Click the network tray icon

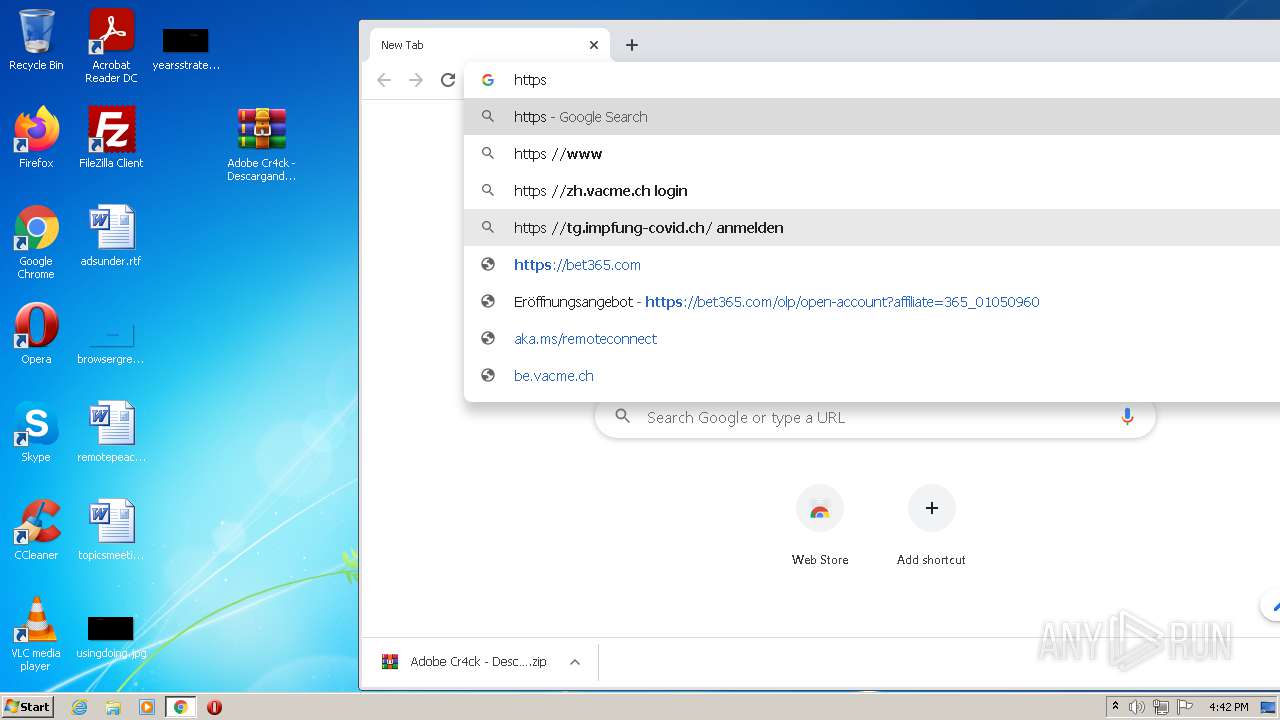pos(1161,707)
